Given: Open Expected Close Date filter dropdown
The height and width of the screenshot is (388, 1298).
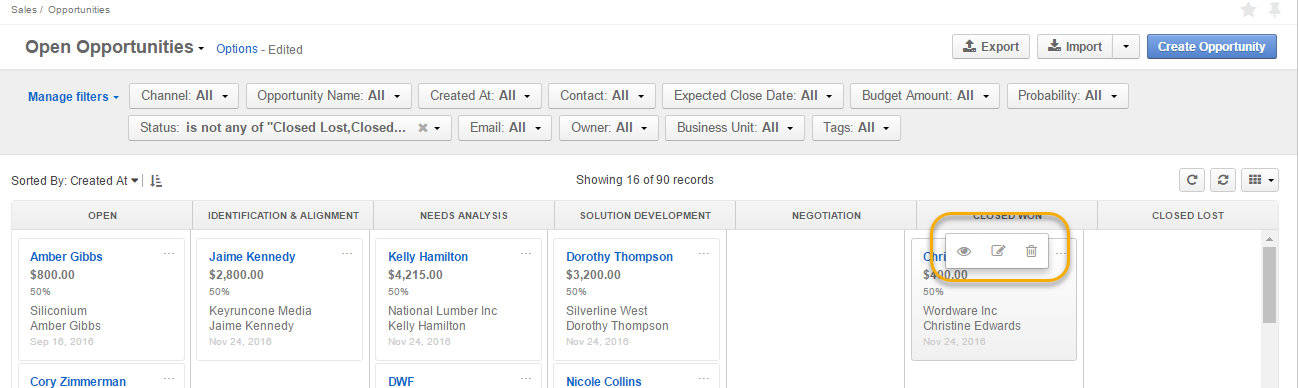Looking at the screenshot, I should click(753, 96).
